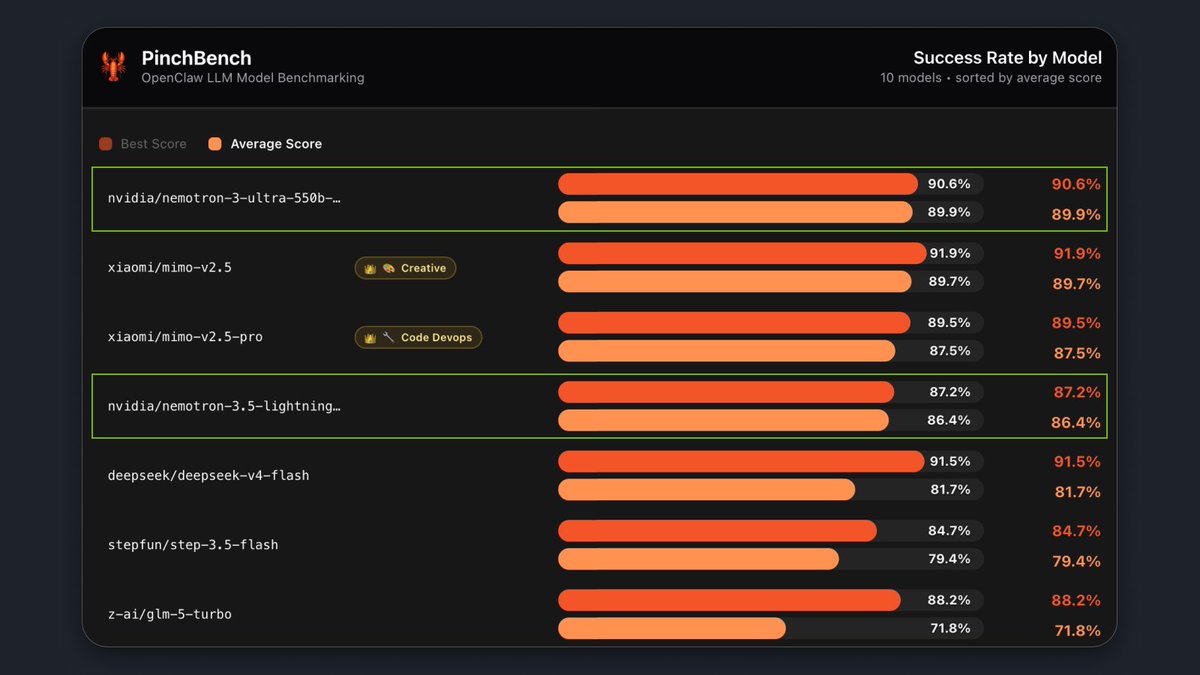Screen dimensions: 1200x675
Task: Click the 91.5% best score bar for deepseek-v4-flash
Action: [741, 461]
